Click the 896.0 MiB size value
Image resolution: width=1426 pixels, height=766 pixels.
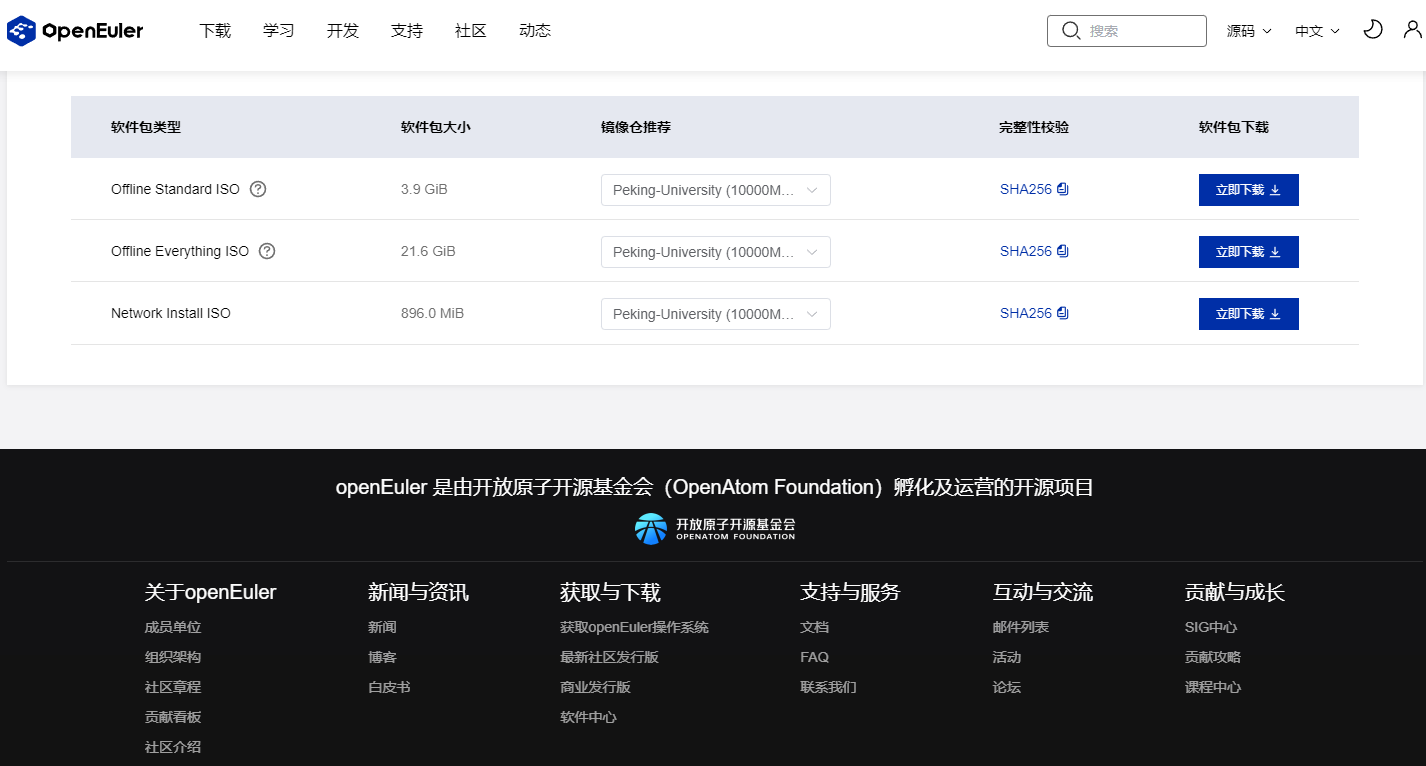432,313
